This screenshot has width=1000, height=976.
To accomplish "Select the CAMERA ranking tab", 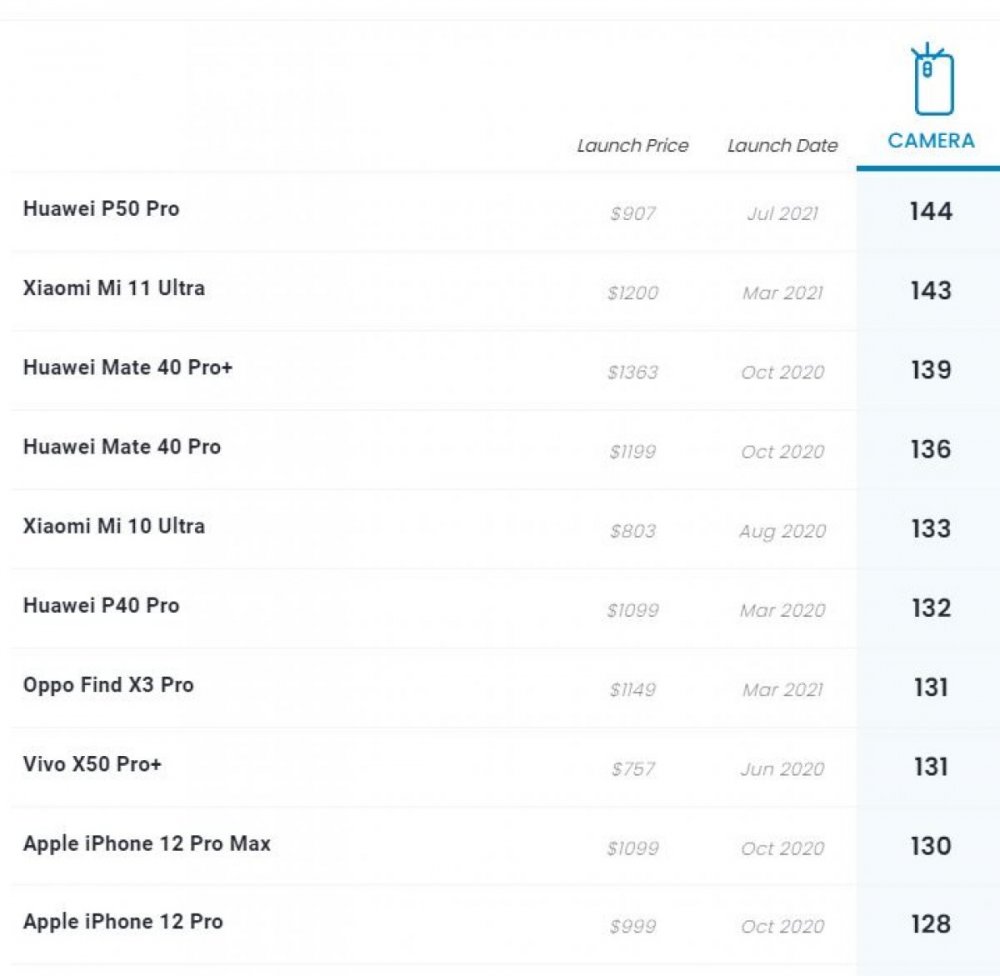I will tap(931, 141).
